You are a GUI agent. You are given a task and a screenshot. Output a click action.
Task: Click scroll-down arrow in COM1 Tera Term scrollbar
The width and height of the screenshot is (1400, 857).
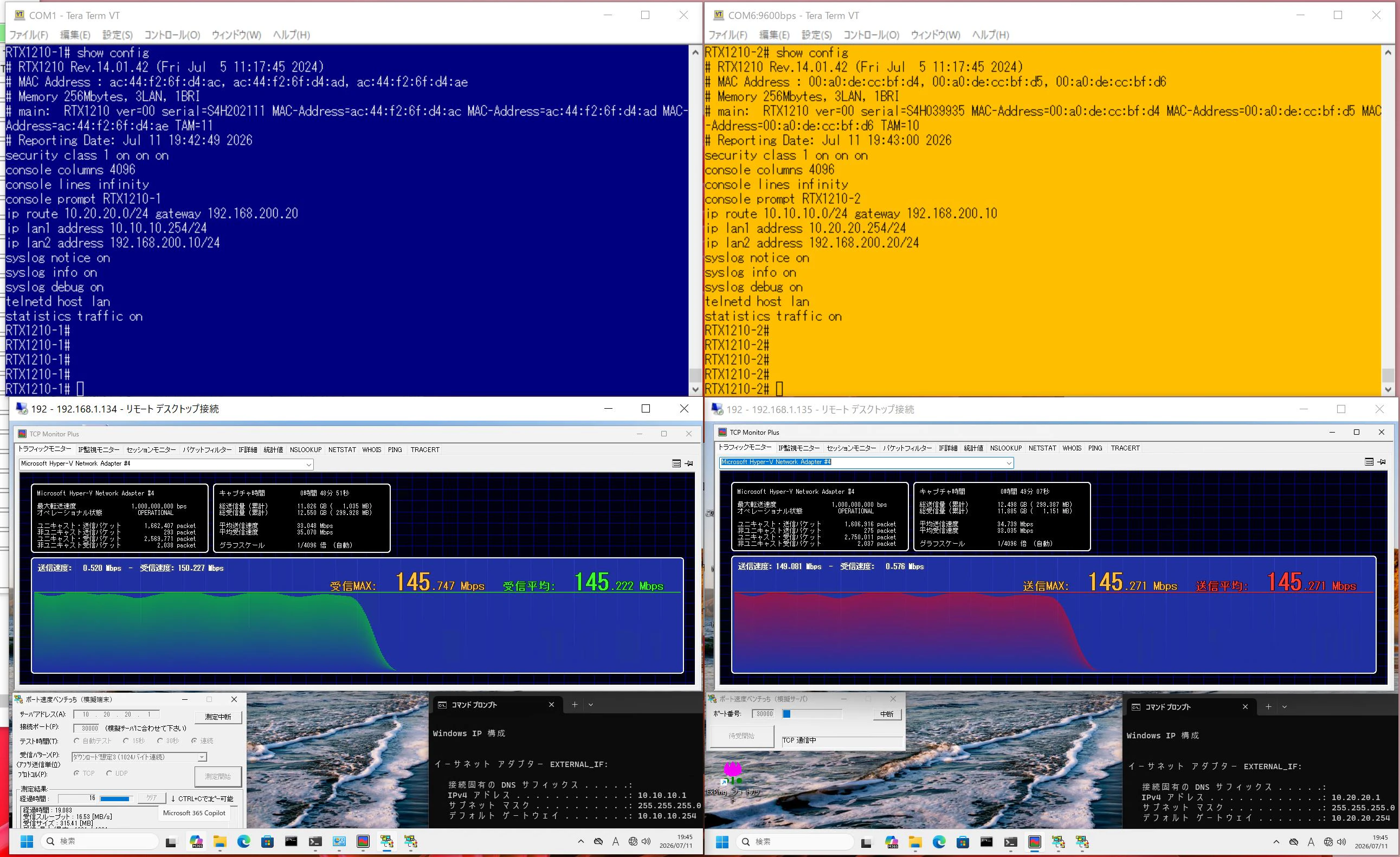click(x=695, y=389)
